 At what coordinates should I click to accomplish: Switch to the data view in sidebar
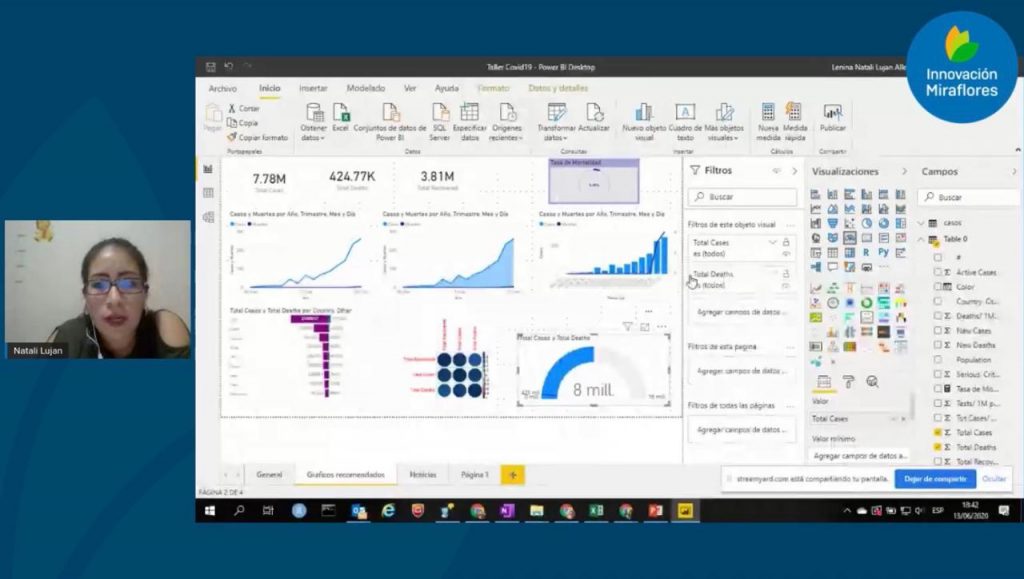click(208, 193)
